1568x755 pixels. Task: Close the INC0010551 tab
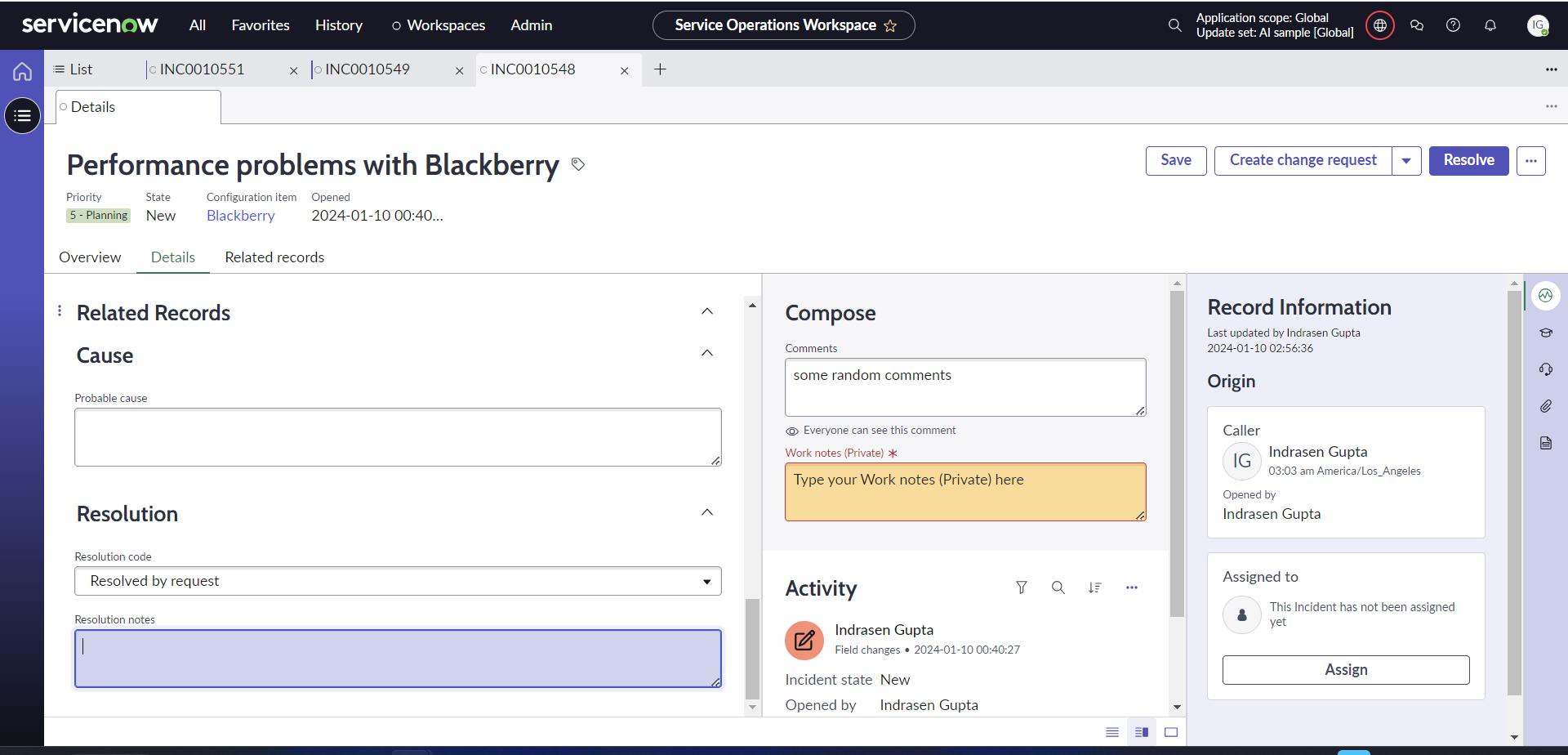coord(294,71)
